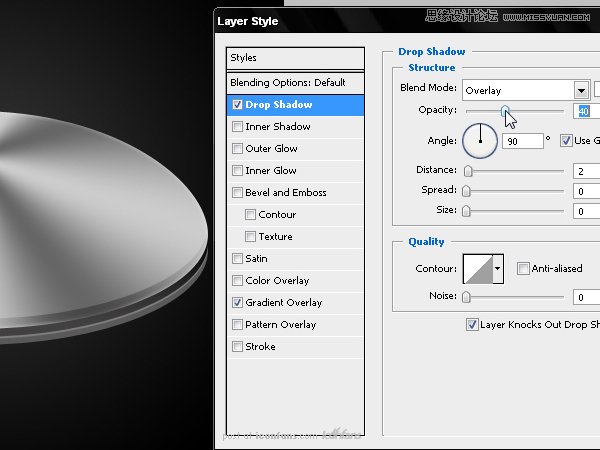Select the Outer Glow label
Viewport: 600px width, 450px height.
(271, 148)
